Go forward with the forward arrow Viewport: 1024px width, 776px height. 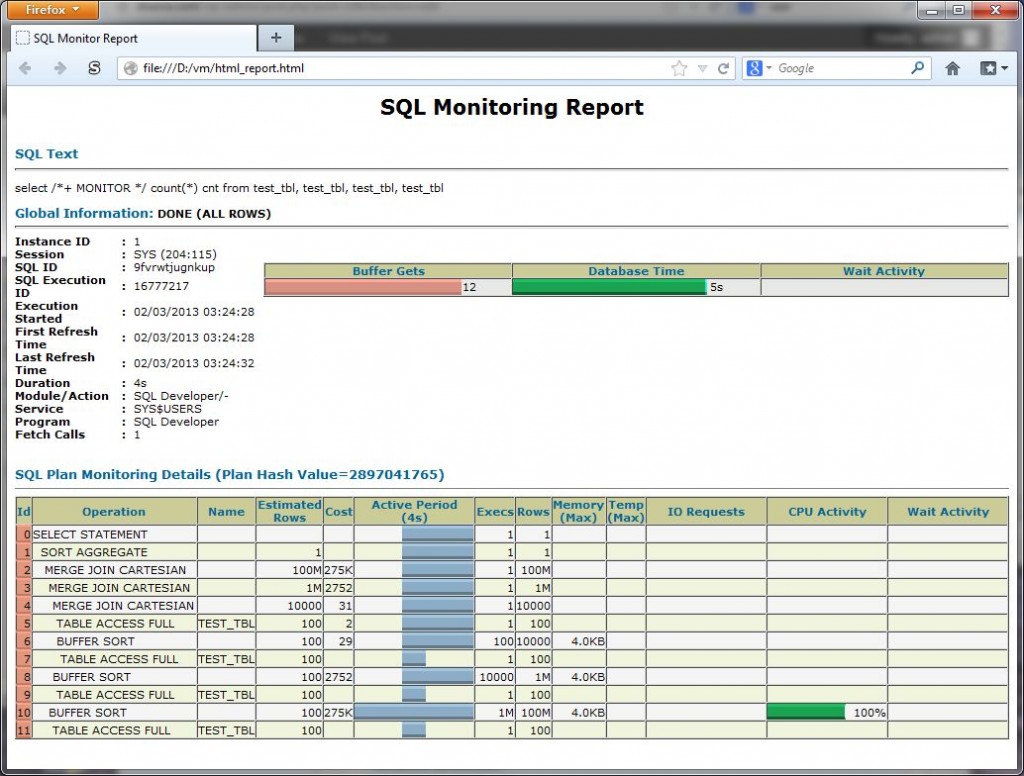point(60,68)
